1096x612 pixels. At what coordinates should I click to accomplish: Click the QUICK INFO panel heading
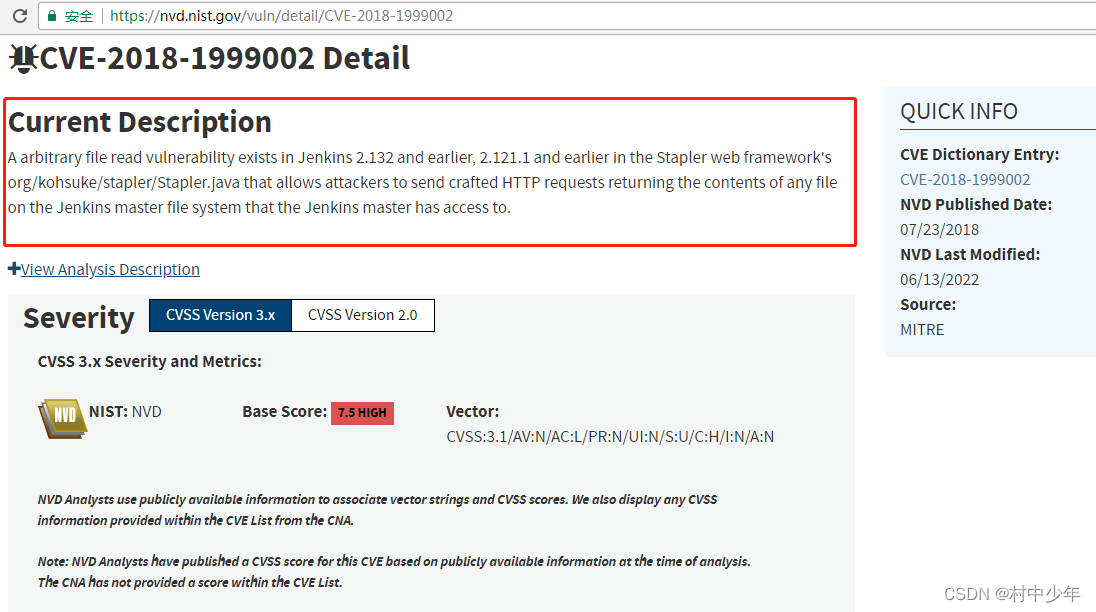tap(958, 112)
